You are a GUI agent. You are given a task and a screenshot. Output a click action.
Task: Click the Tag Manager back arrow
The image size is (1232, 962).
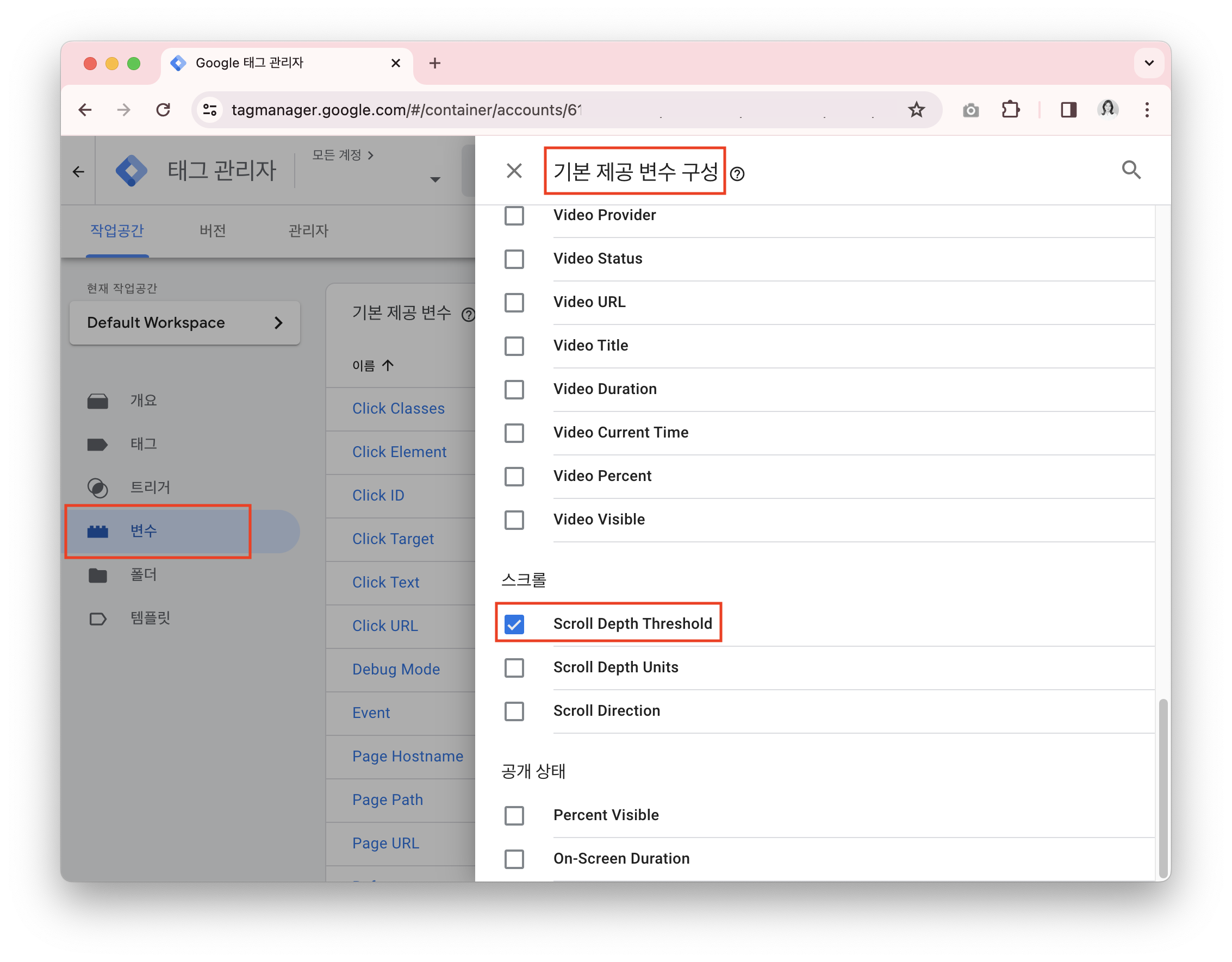pyautogui.click(x=78, y=172)
